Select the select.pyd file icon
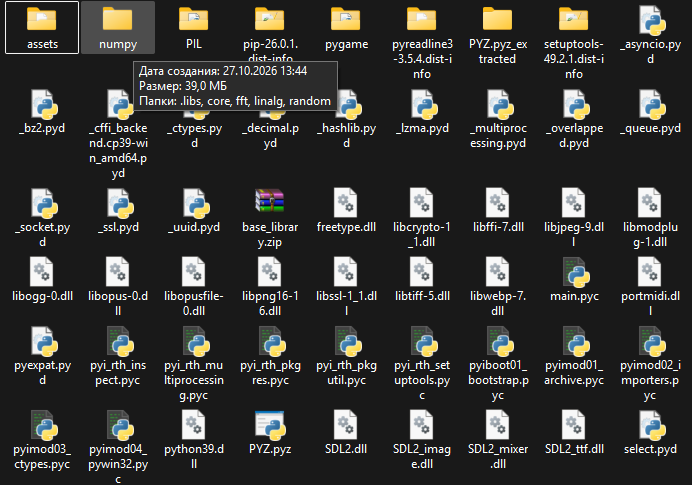 click(x=651, y=425)
